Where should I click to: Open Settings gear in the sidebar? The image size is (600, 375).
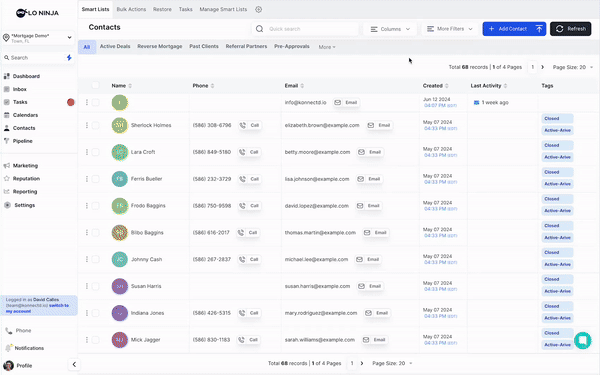point(20,205)
